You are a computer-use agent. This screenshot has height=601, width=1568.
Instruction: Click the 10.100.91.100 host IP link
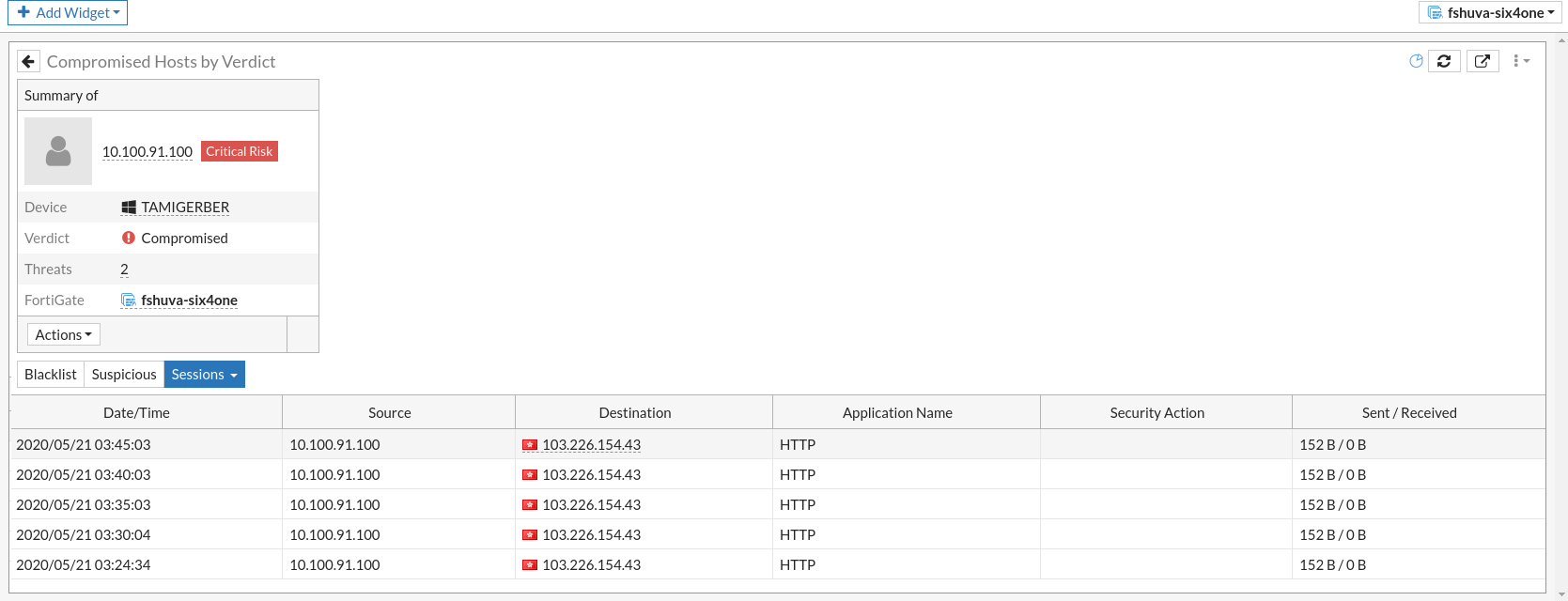[x=147, y=152]
